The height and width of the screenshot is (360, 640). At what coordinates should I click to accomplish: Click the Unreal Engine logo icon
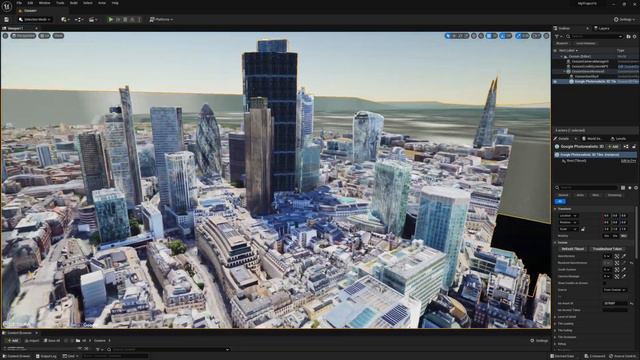[7, 7]
